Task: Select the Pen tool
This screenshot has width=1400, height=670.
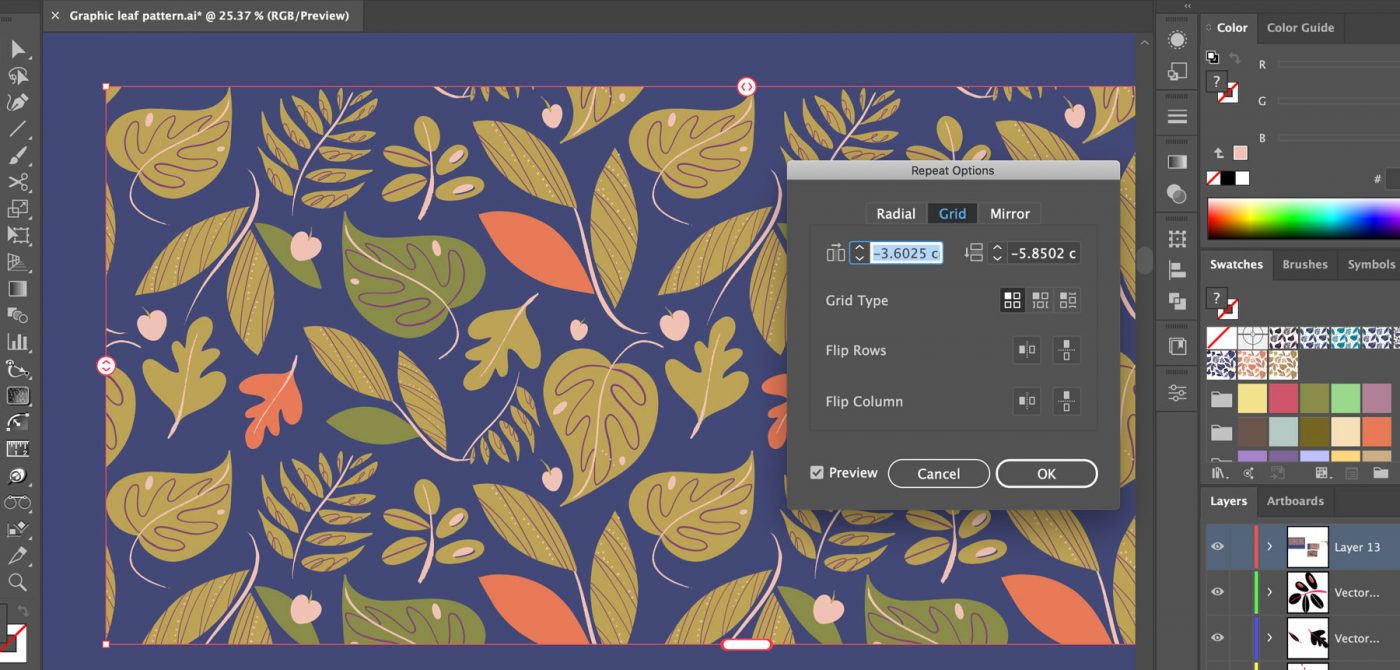Action: 16,101
